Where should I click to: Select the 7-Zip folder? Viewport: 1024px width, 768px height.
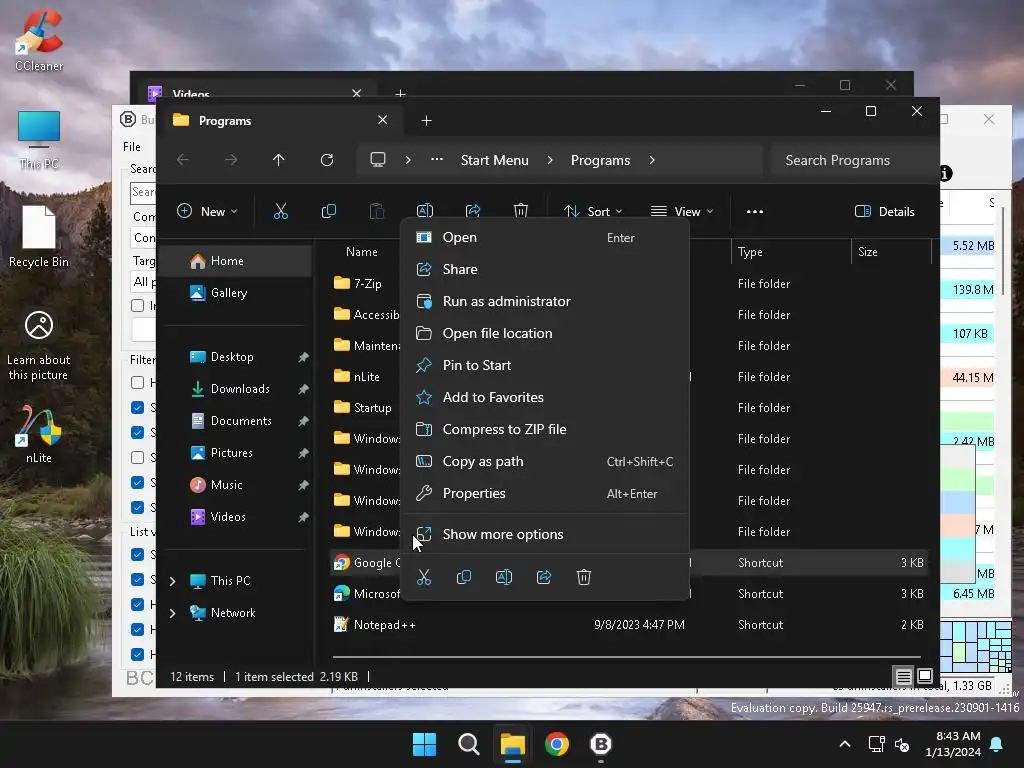[358, 283]
